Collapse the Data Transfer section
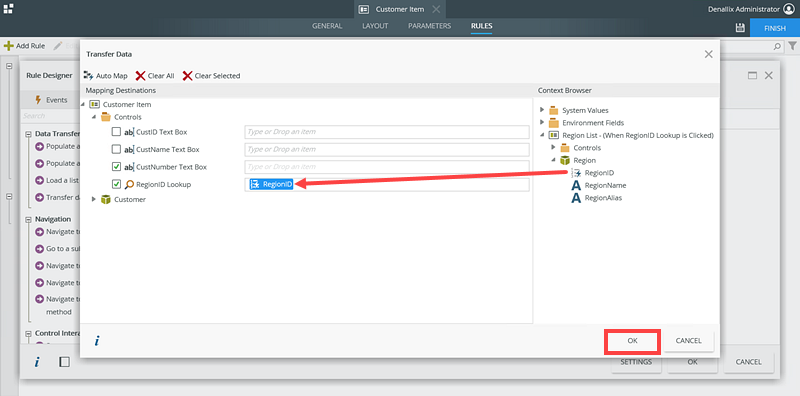Image resolution: width=800 pixels, height=396 pixels. coord(28,134)
